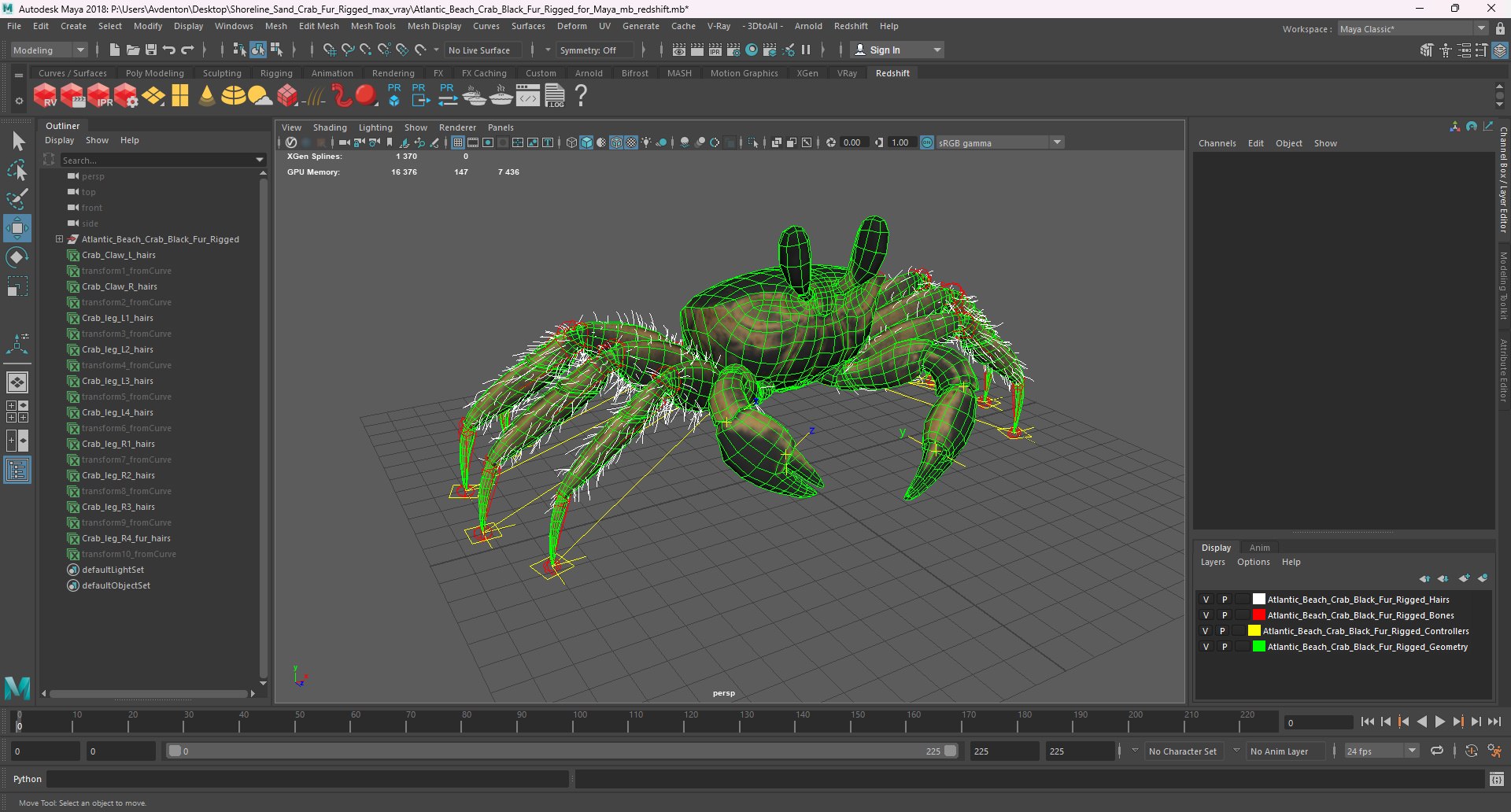The height and width of the screenshot is (812, 1511).
Task: Click the New Scene icon
Action: (x=114, y=50)
